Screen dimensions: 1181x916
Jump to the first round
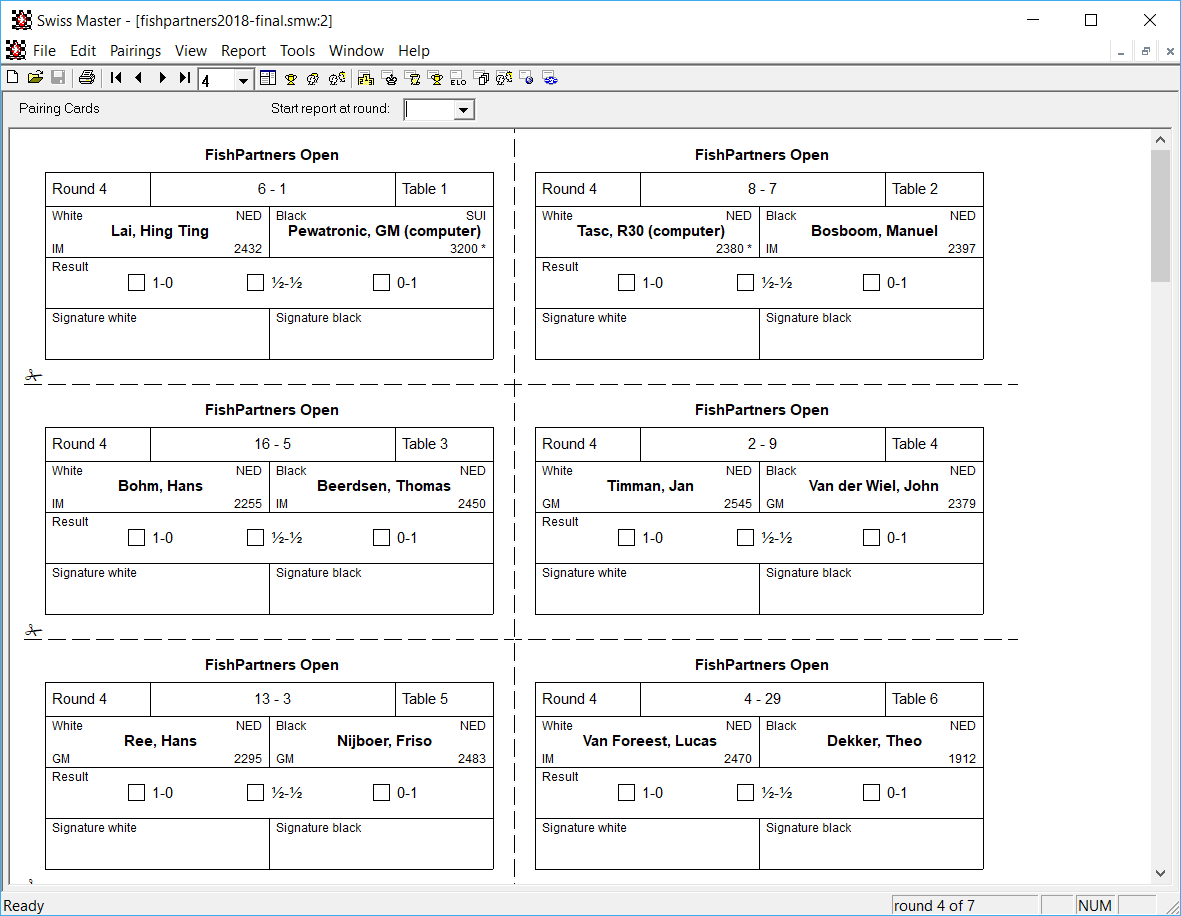[116, 78]
